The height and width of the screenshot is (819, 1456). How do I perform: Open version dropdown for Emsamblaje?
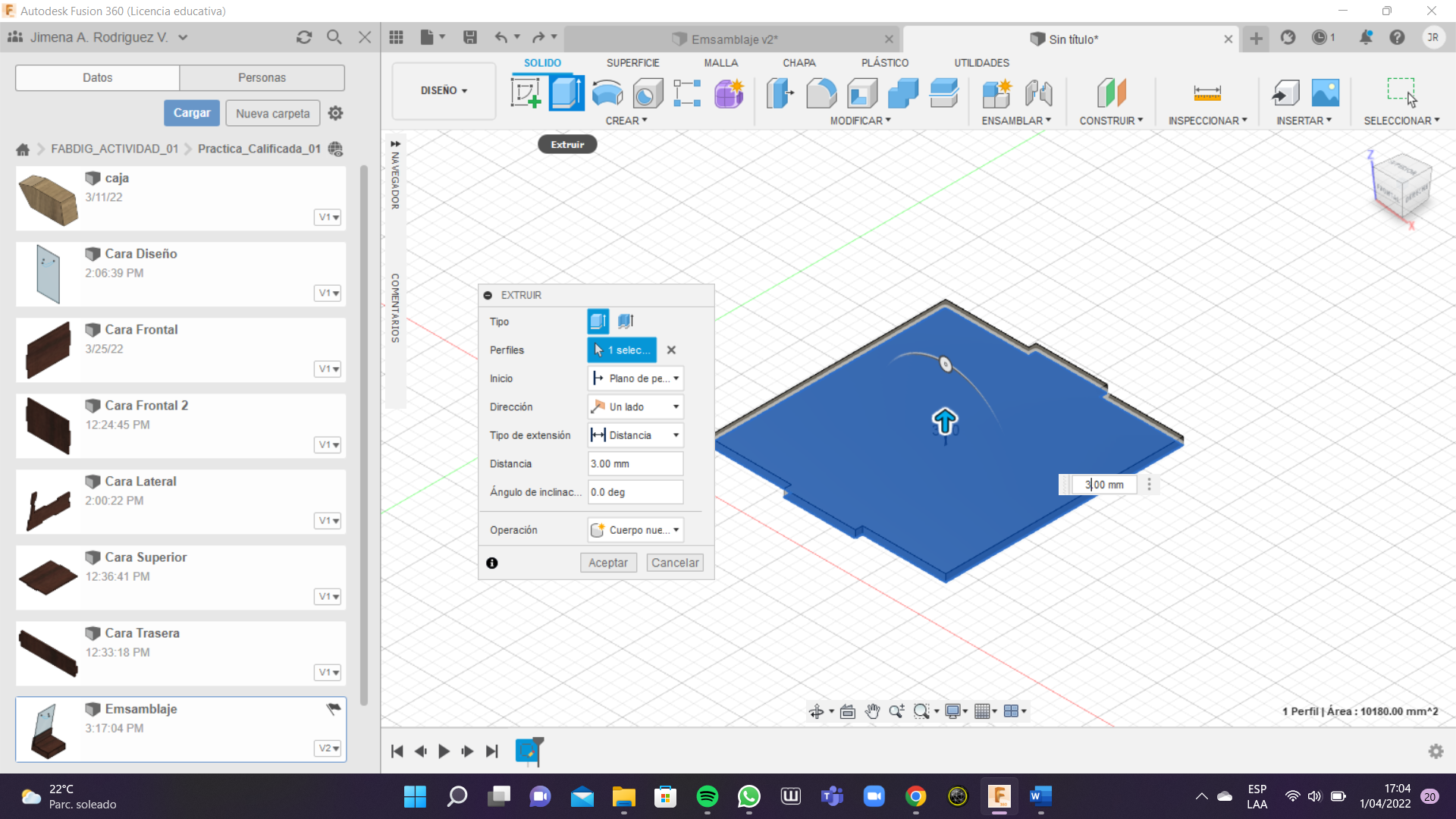(328, 748)
